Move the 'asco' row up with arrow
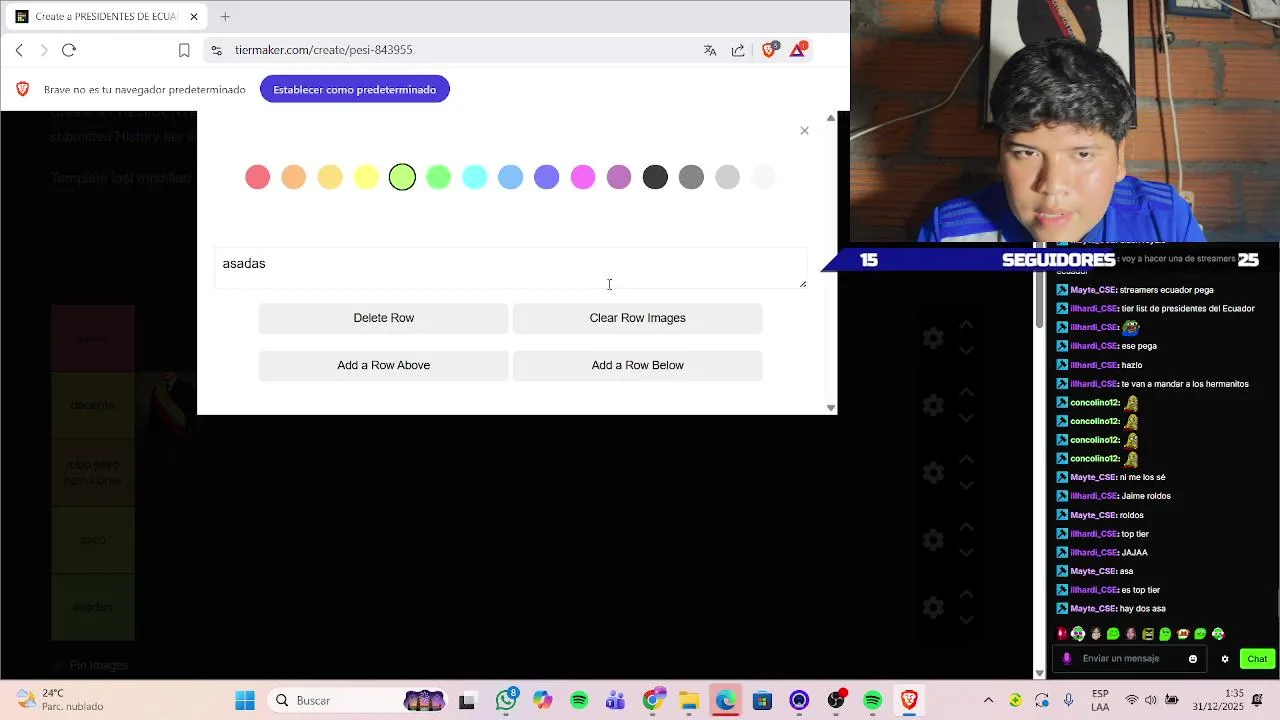Viewport: 1280px width, 720px height. click(x=966, y=527)
